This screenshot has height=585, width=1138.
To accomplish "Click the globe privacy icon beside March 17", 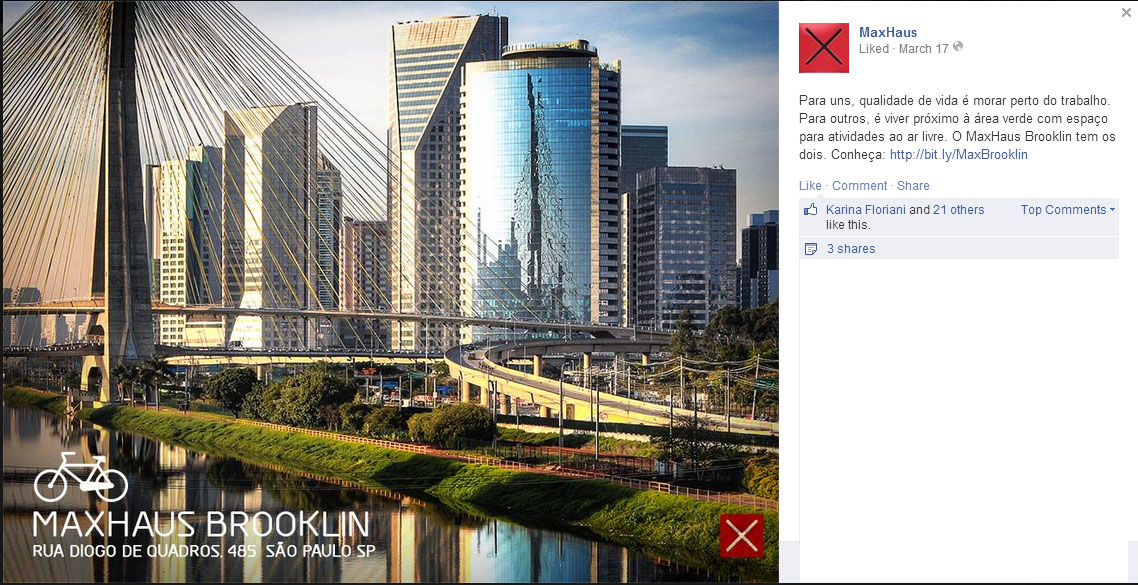I will click(x=958, y=47).
